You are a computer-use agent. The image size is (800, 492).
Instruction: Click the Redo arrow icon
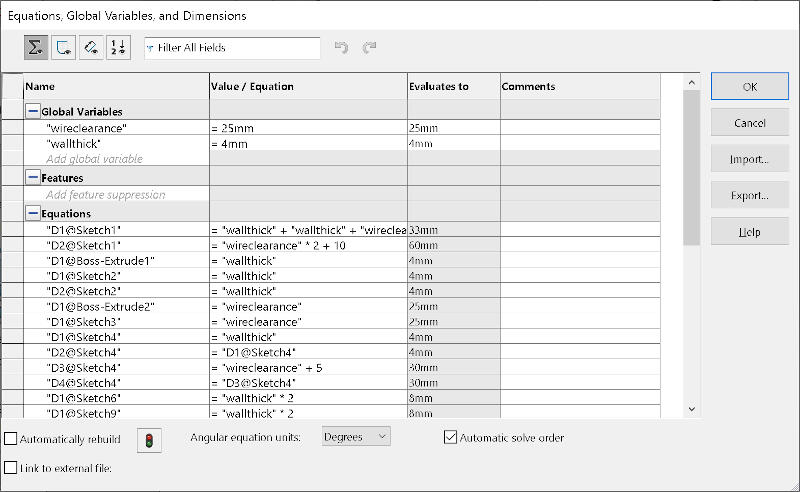(x=370, y=47)
